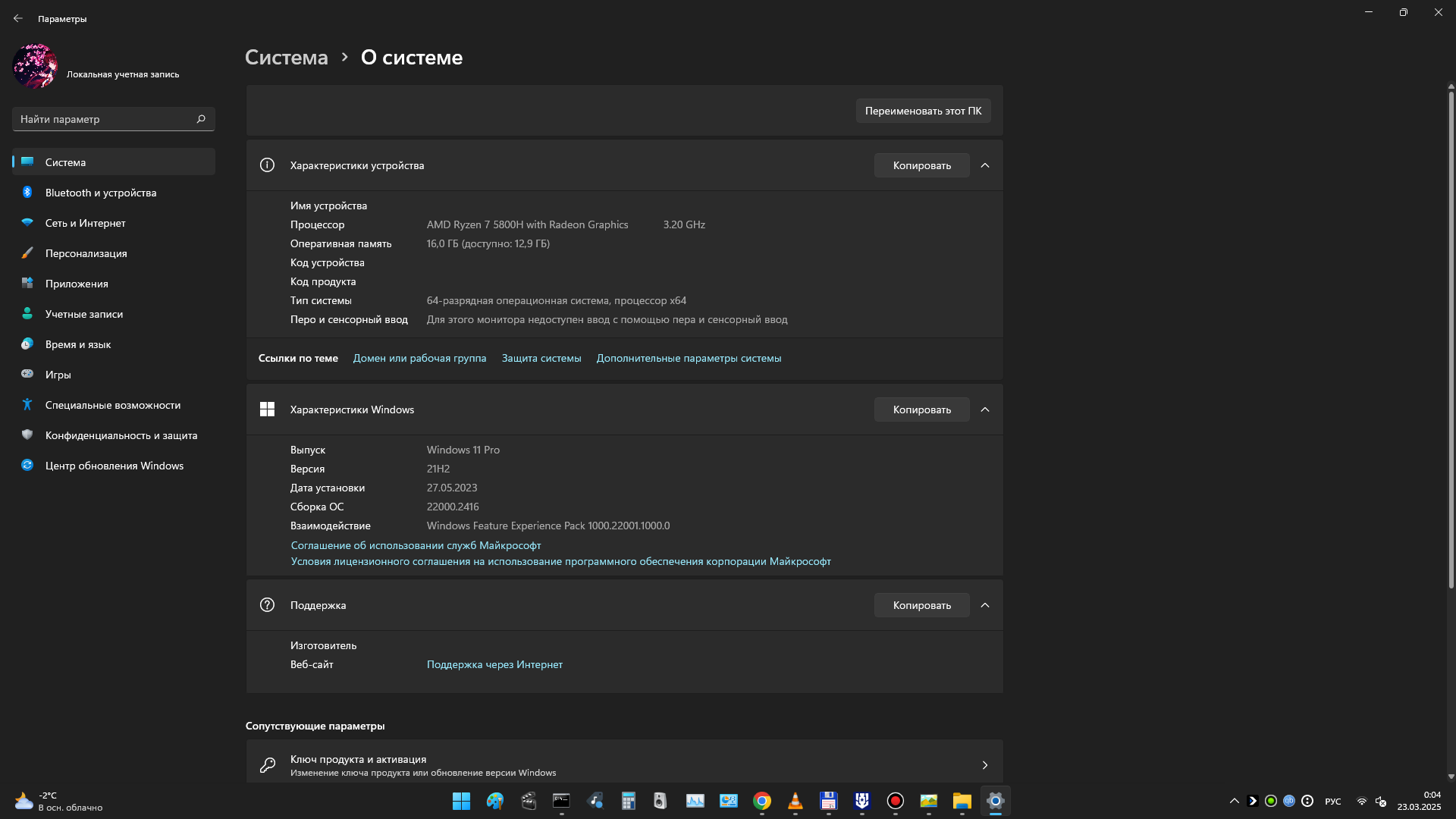1456x819 pixels.
Task: Collapse the Характеристики устройства section
Action: [x=985, y=165]
